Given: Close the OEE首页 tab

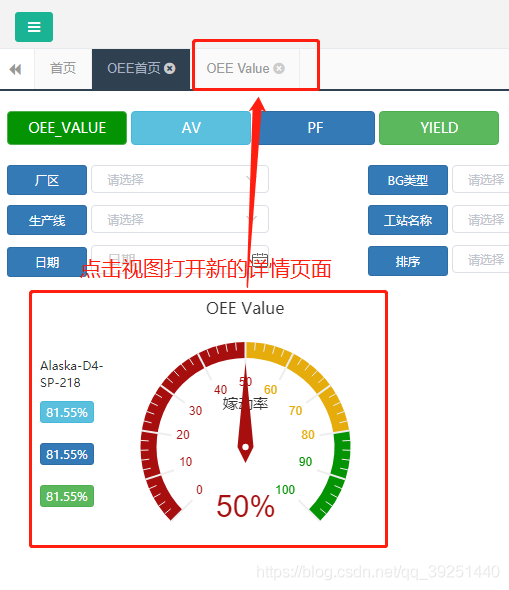Looking at the screenshot, I should (x=170, y=68).
